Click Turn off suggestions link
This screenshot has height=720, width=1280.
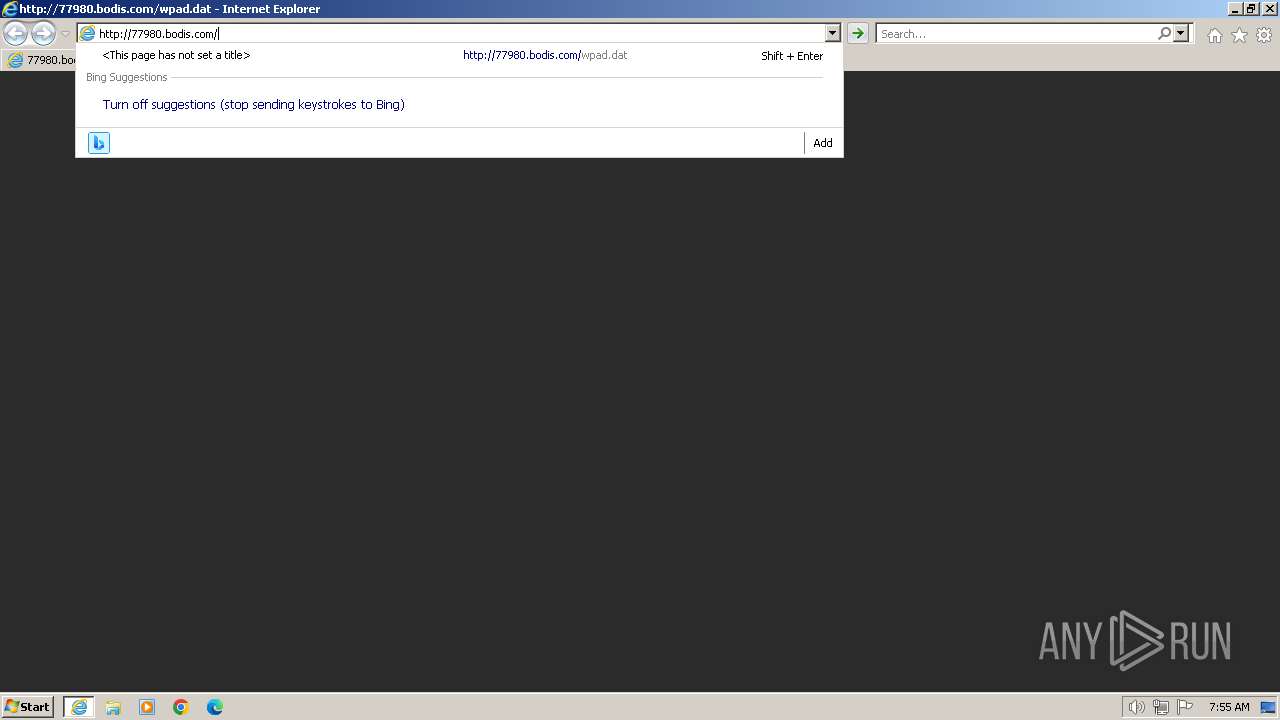(x=253, y=105)
